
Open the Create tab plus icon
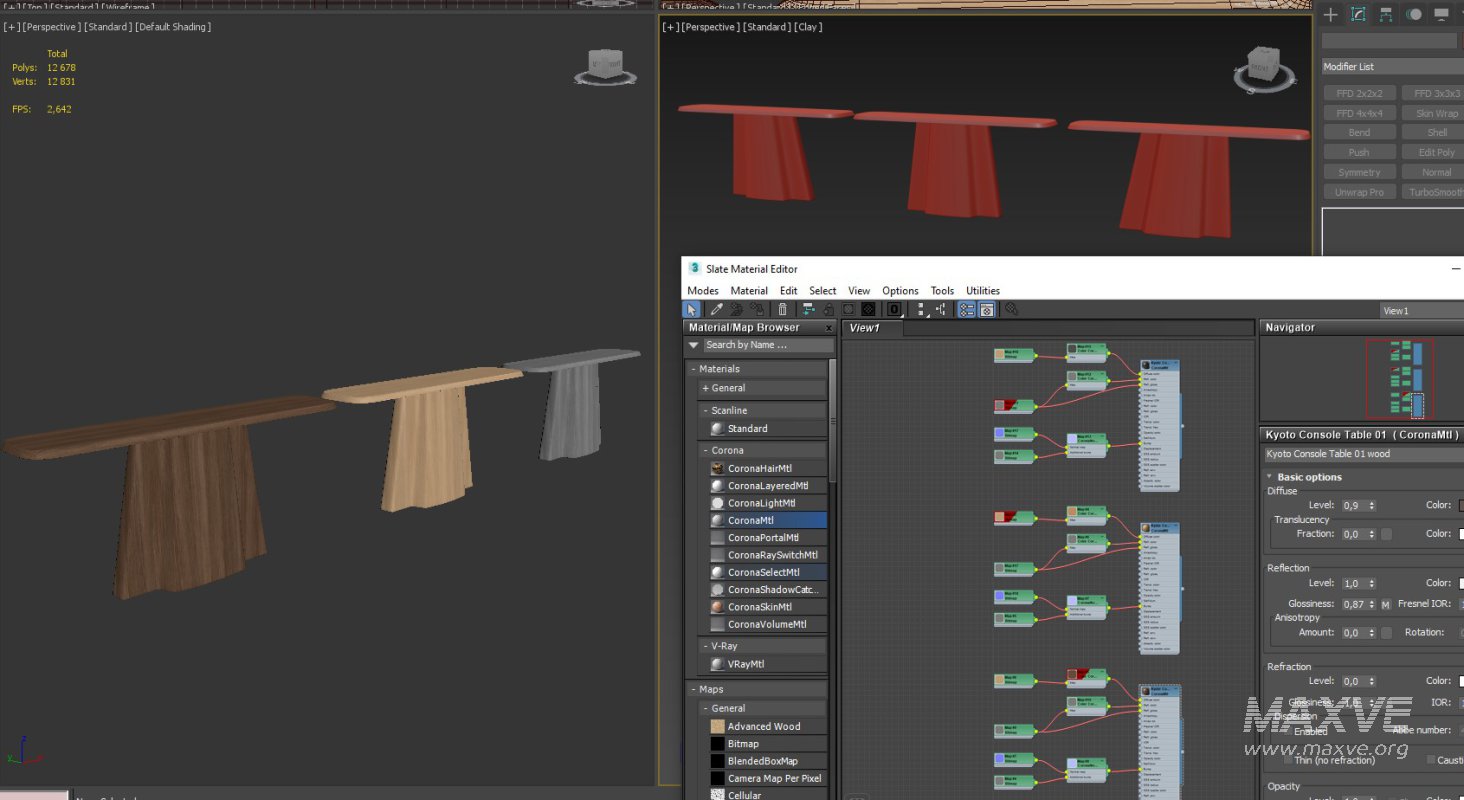[x=1331, y=15]
